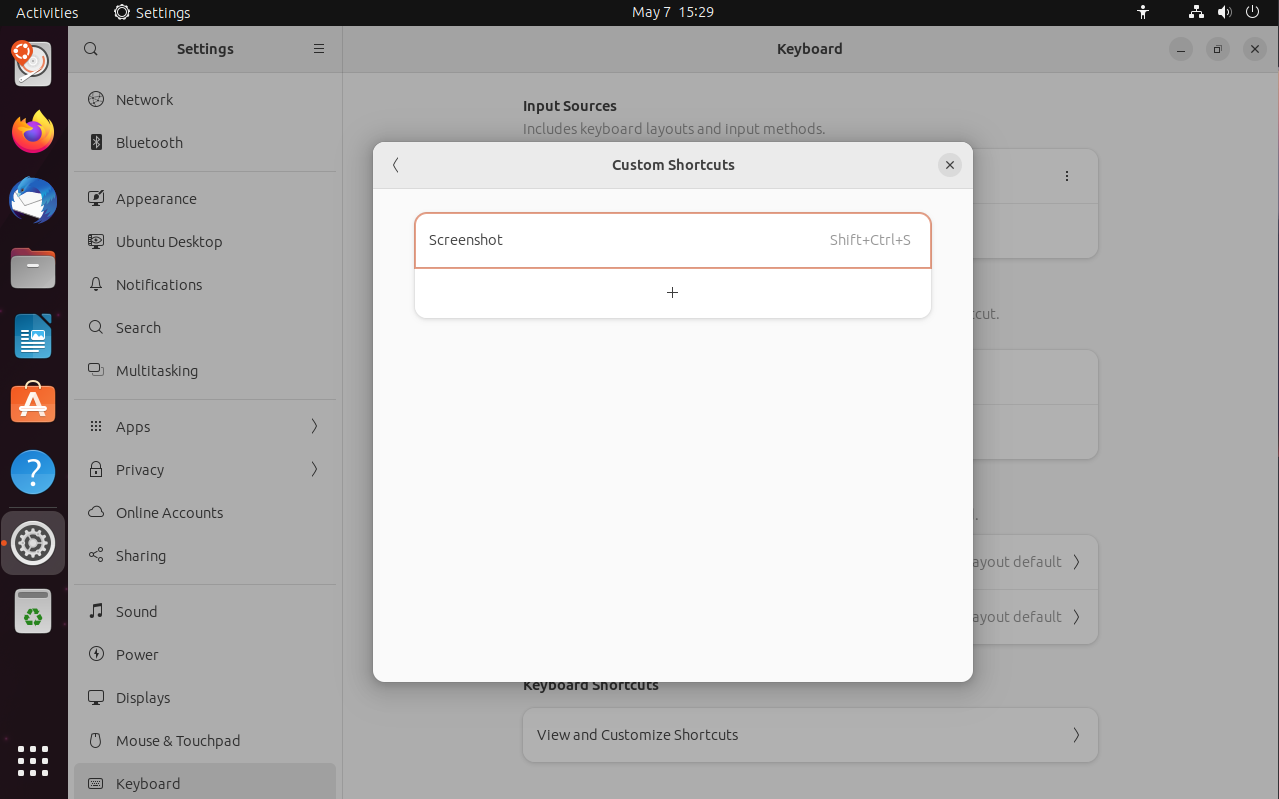Open Power settings

[x=205, y=655]
